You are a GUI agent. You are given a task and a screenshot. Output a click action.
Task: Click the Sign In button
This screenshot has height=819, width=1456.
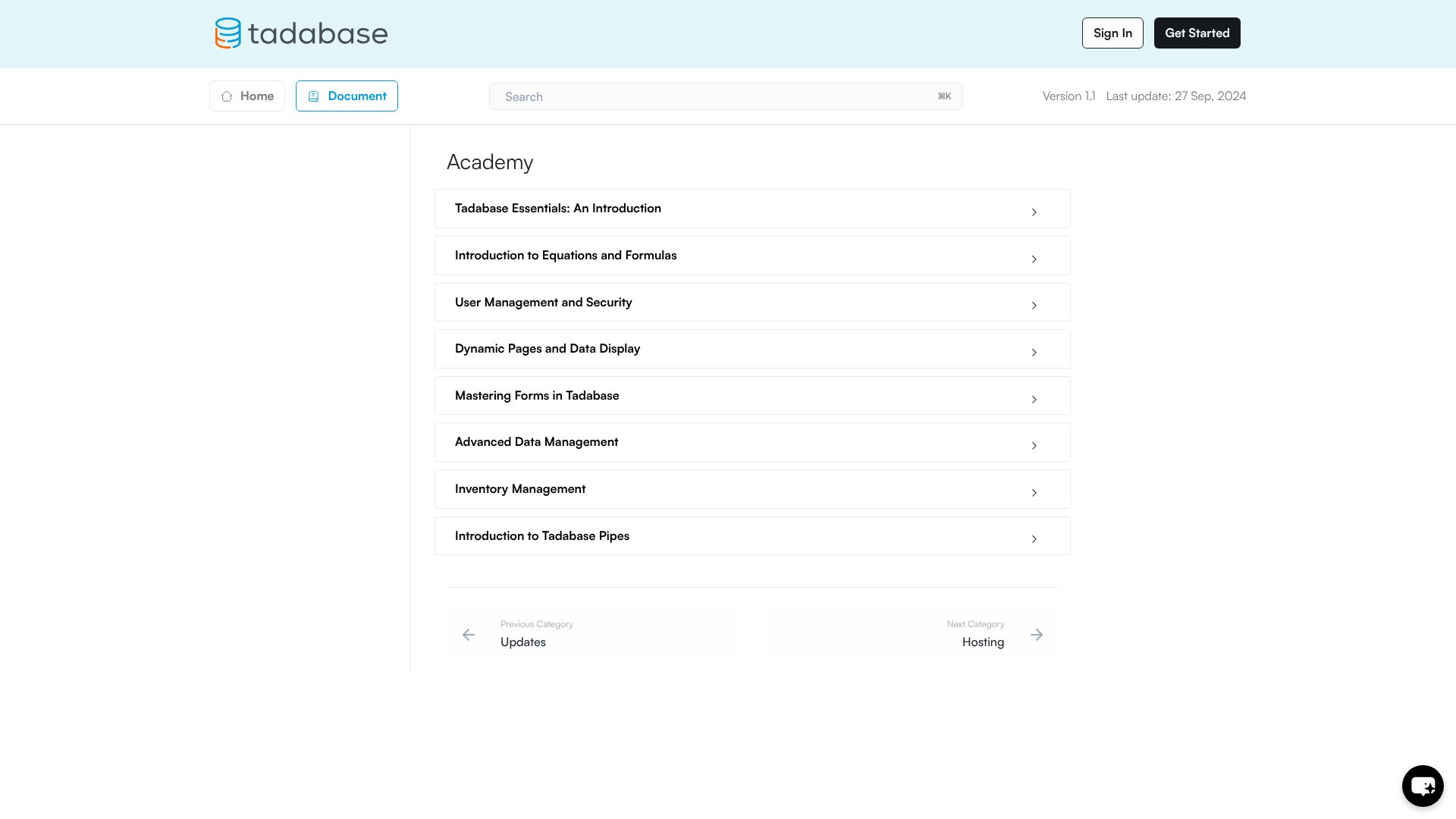click(x=1112, y=33)
